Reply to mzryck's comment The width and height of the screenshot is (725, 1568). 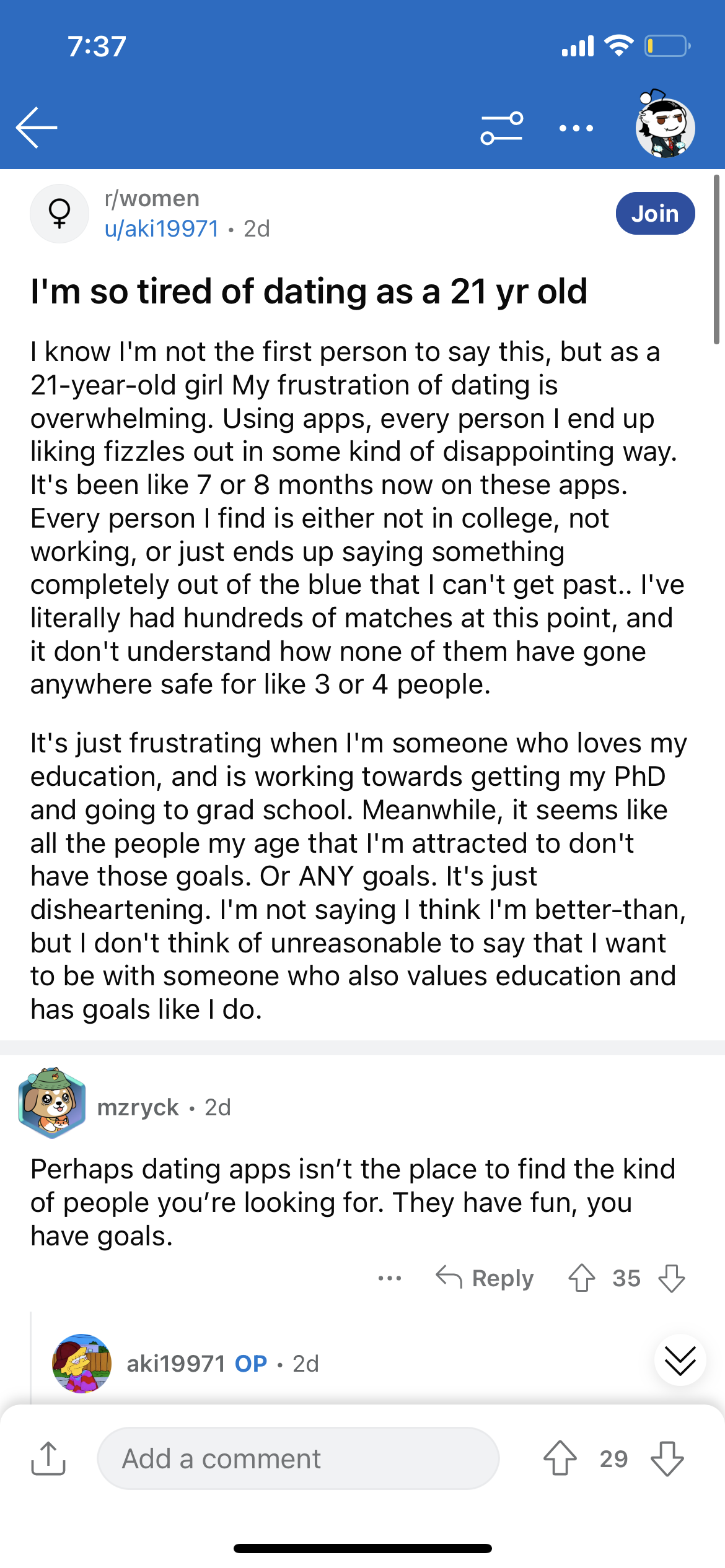pos(485,1278)
